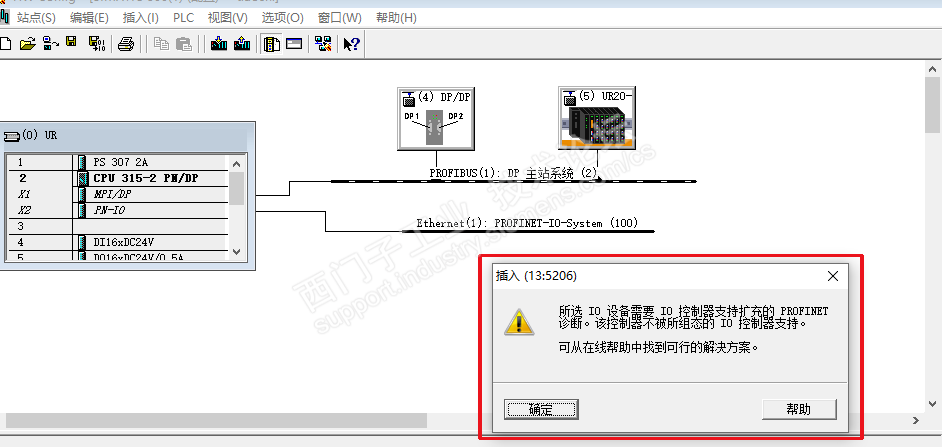Open the 站点(S) menu

(x=36, y=18)
